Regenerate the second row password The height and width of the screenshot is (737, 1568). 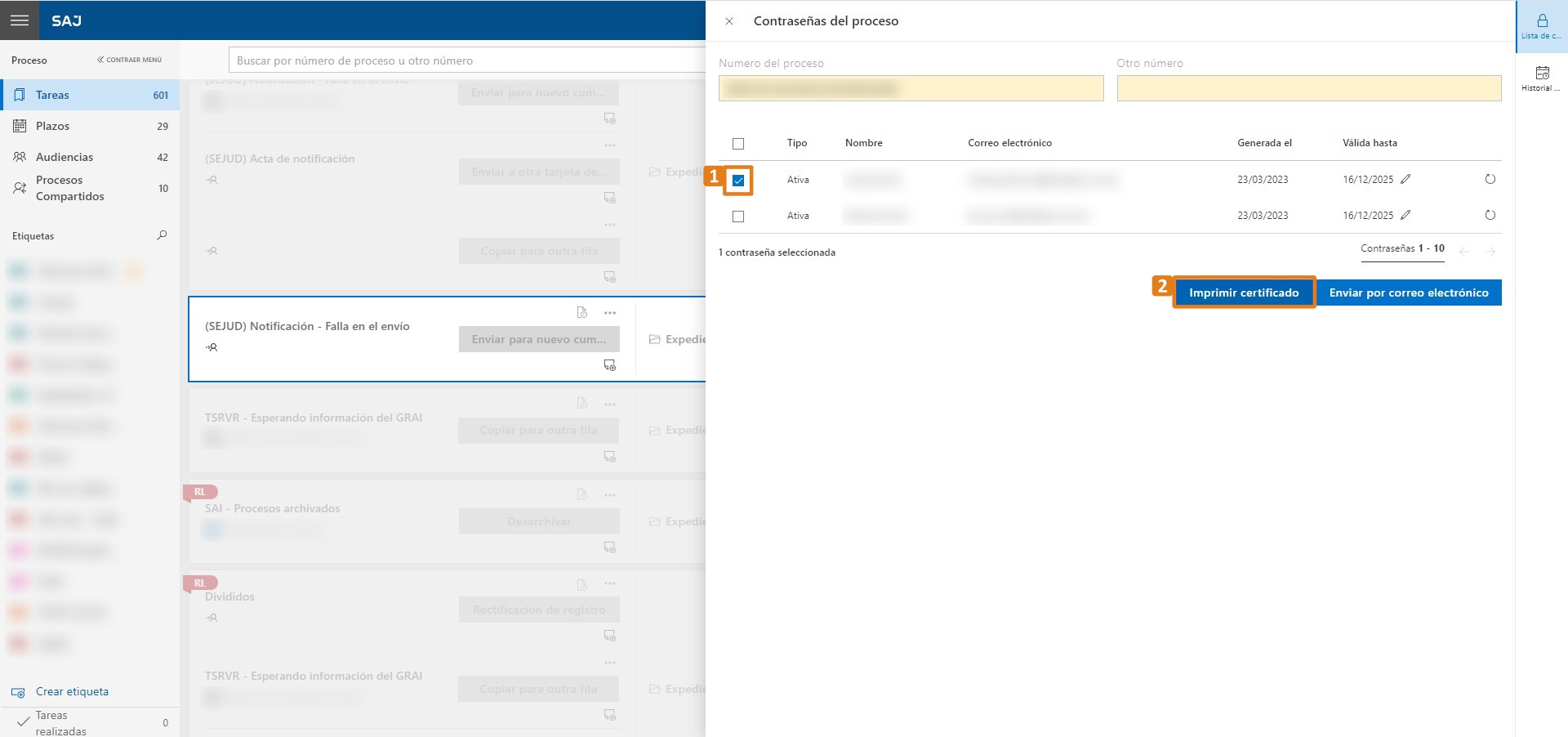click(1490, 215)
